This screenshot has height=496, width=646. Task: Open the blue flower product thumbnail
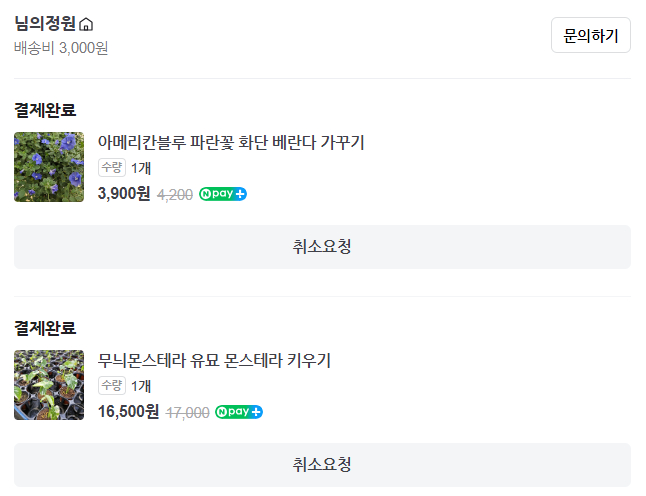[49, 167]
